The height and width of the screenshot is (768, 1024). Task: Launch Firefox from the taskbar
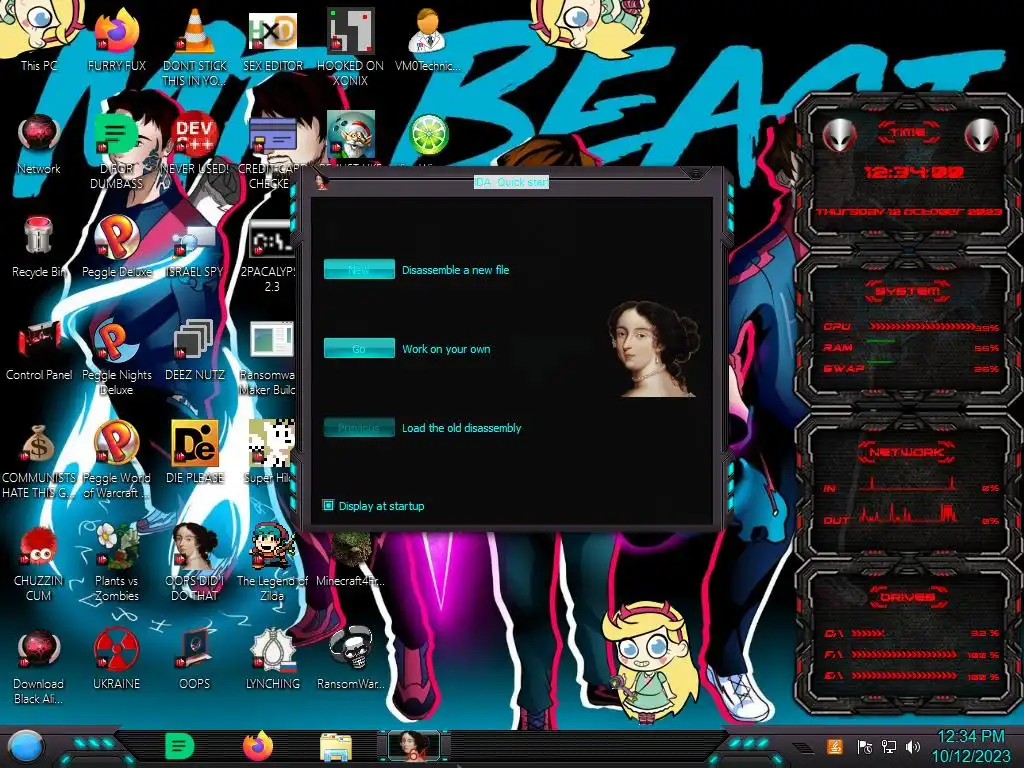(258, 746)
